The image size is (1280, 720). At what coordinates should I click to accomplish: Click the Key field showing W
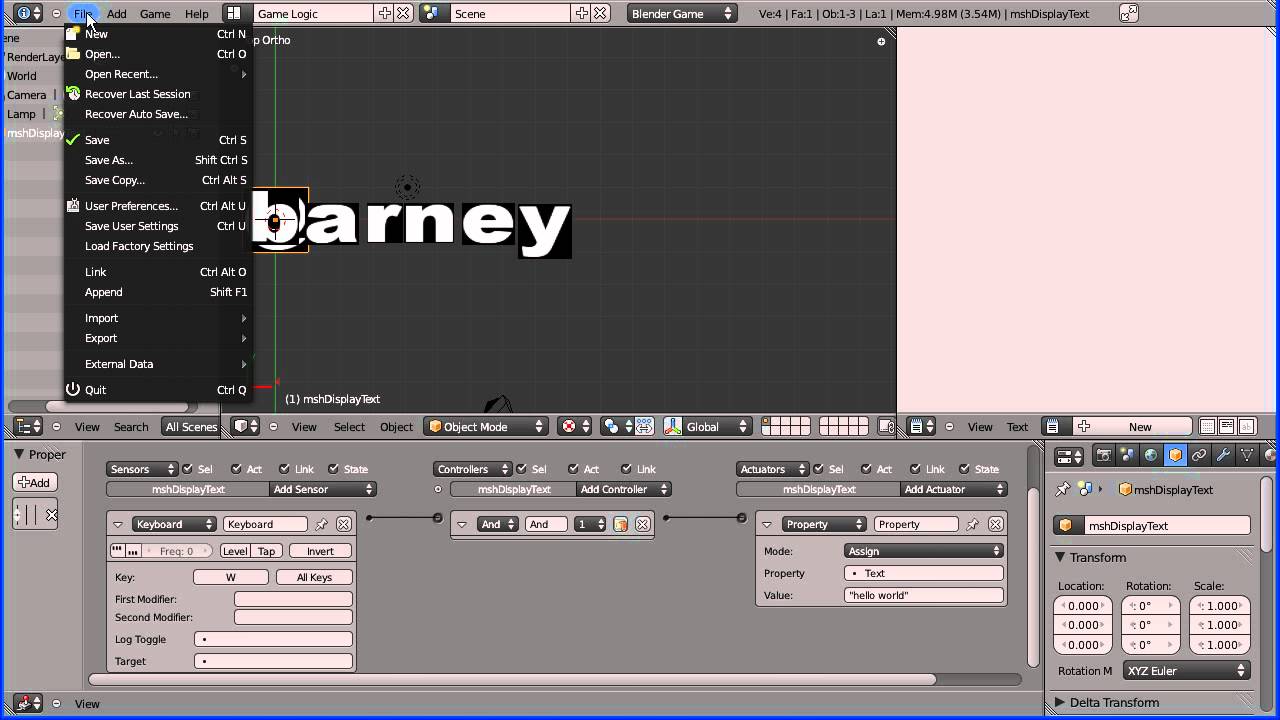click(x=231, y=577)
